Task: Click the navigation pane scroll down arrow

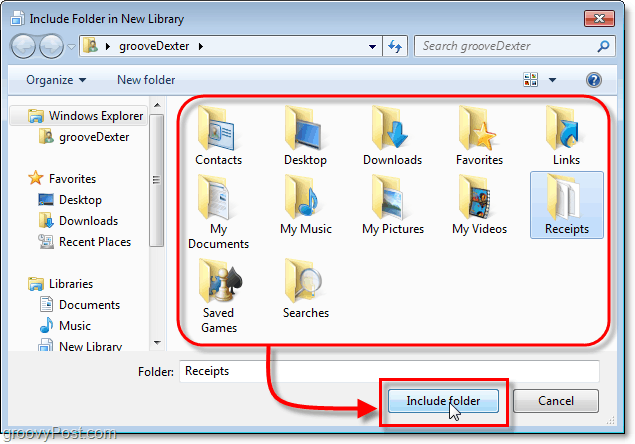Action: click(157, 343)
